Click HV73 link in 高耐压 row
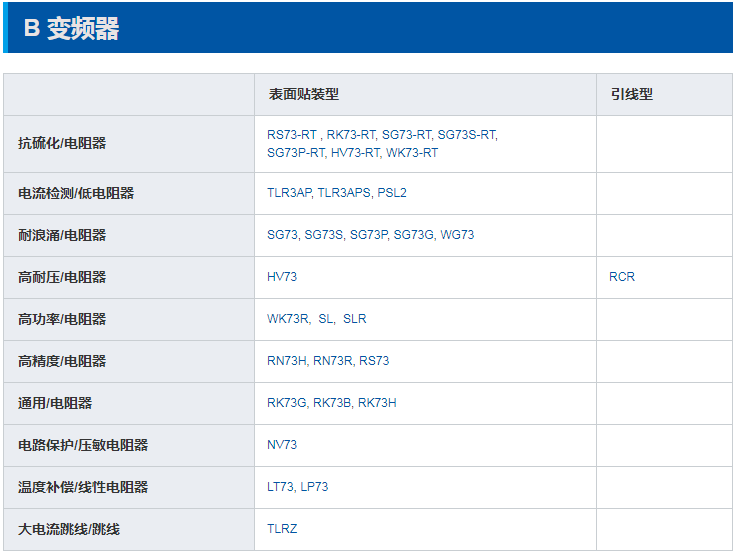Image resolution: width=736 pixels, height=554 pixels. coord(282,277)
